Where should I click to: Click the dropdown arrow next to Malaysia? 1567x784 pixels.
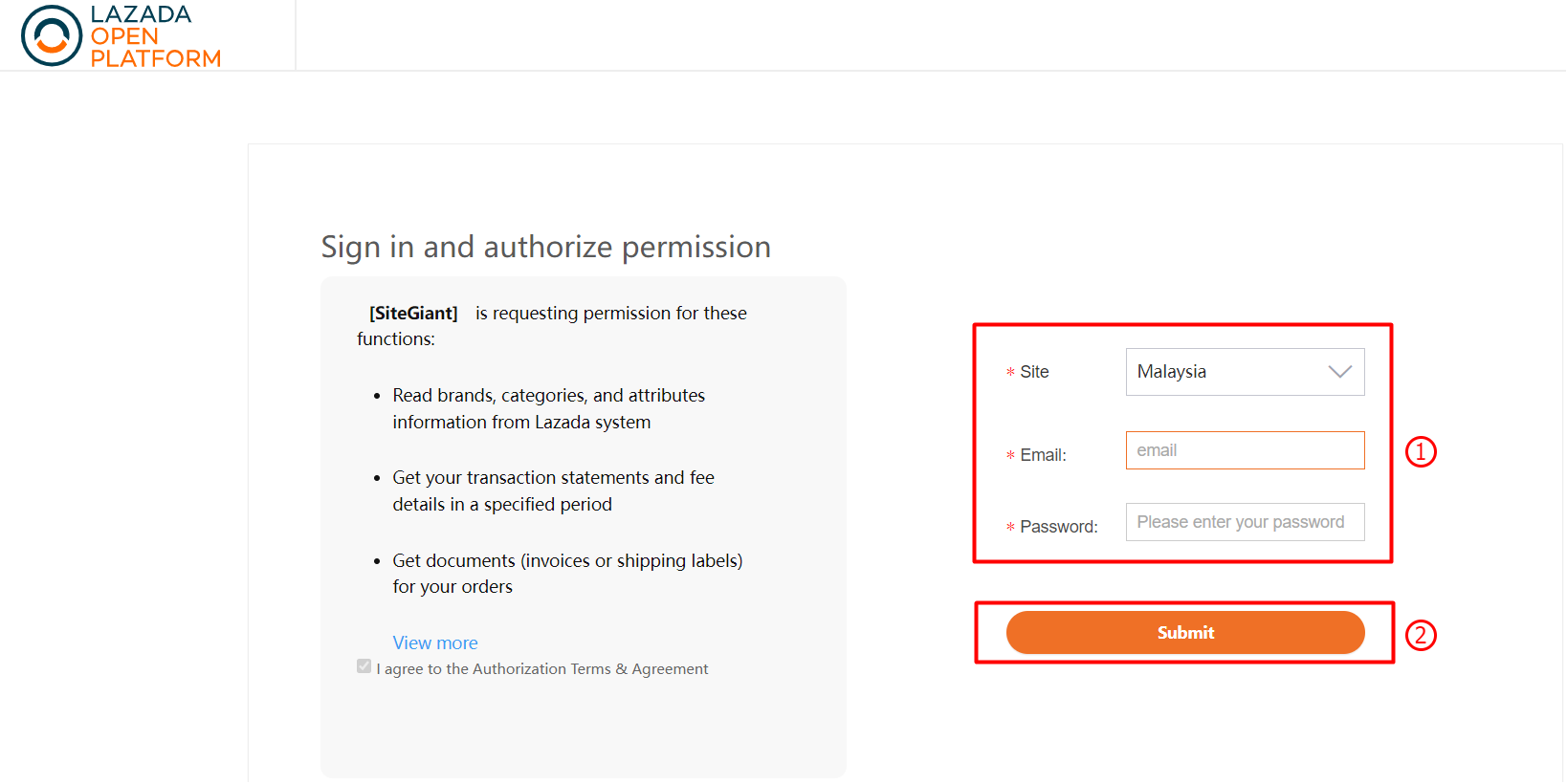(x=1338, y=372)
